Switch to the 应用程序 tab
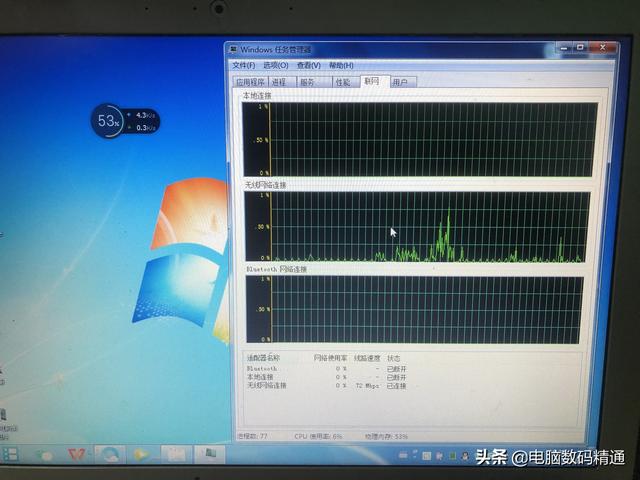The height and width of the screenshot is (480, 640). (250, 82)
